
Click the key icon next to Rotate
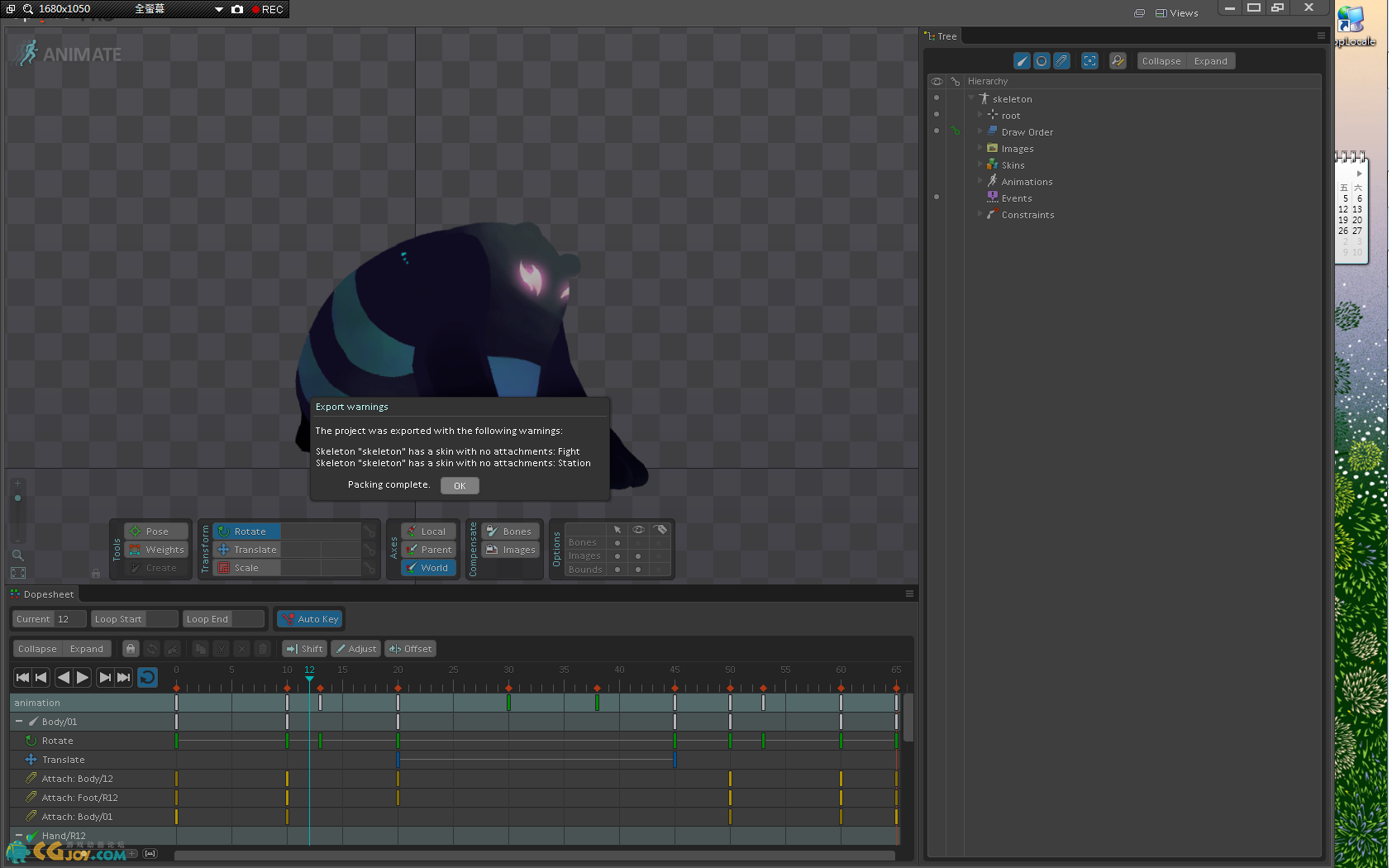click(x=369, y=532)
